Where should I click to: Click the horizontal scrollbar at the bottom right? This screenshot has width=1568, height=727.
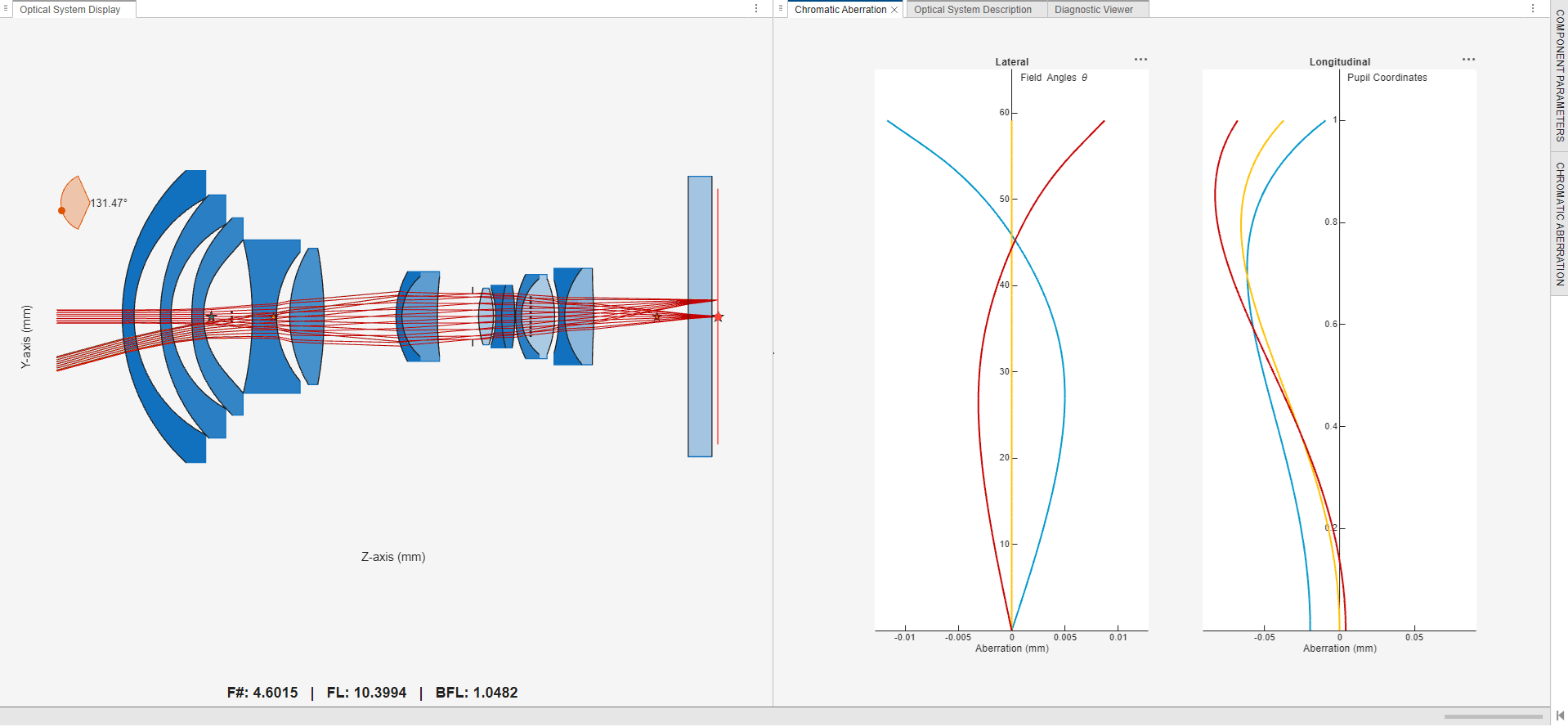click(1493, 716)
